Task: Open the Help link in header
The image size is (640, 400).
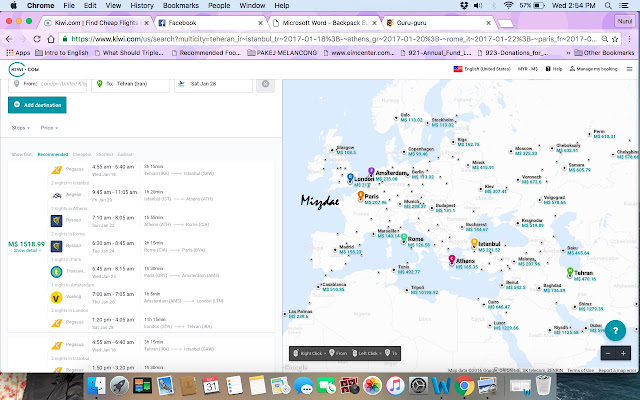Action: pos(554,69)
